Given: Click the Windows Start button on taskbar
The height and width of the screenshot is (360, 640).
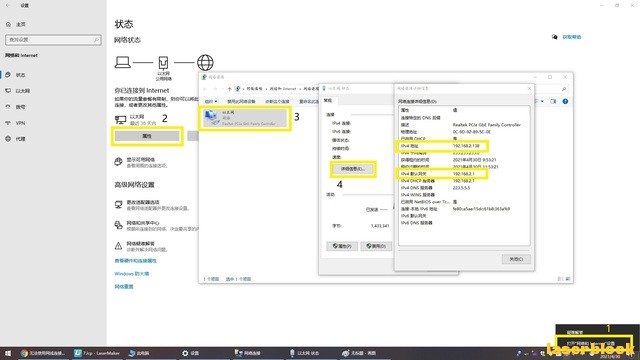Looking at the screenshot, I should [8, 353].
